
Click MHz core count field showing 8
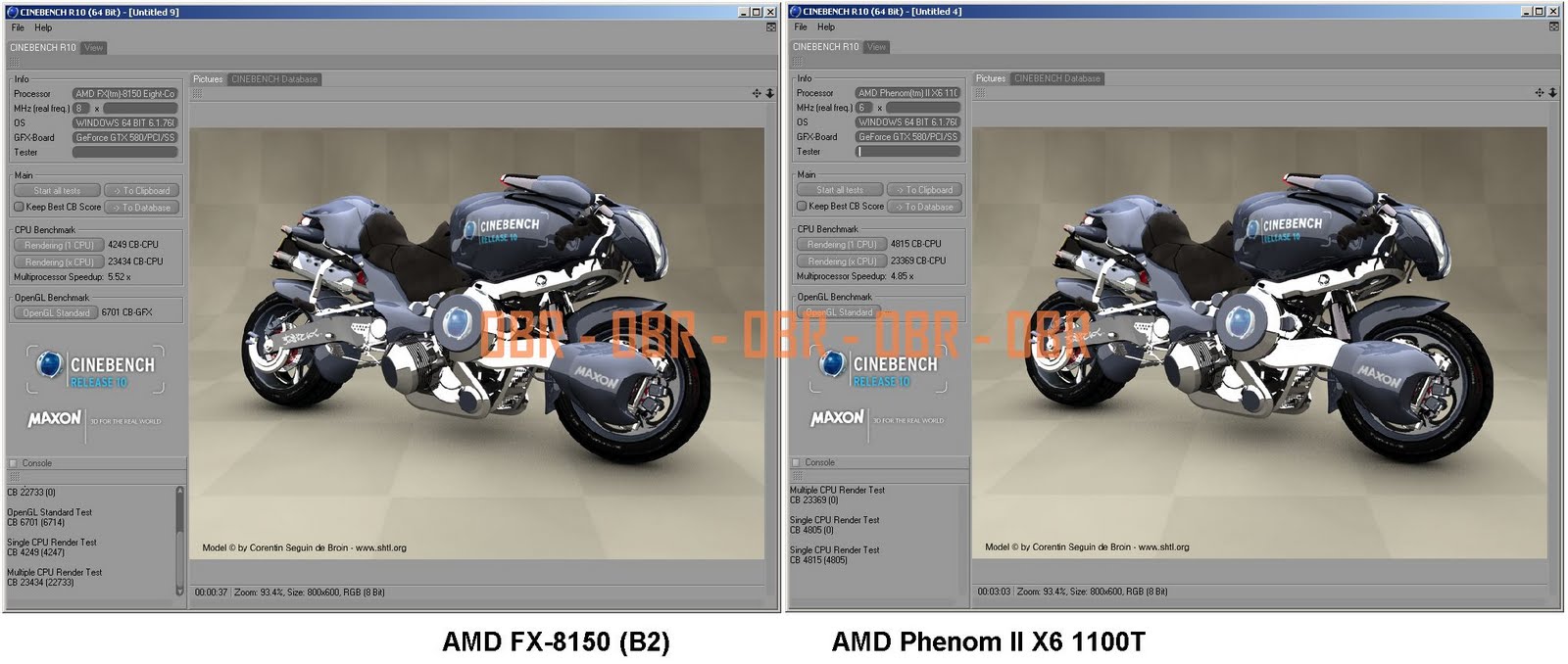point(80,109)
